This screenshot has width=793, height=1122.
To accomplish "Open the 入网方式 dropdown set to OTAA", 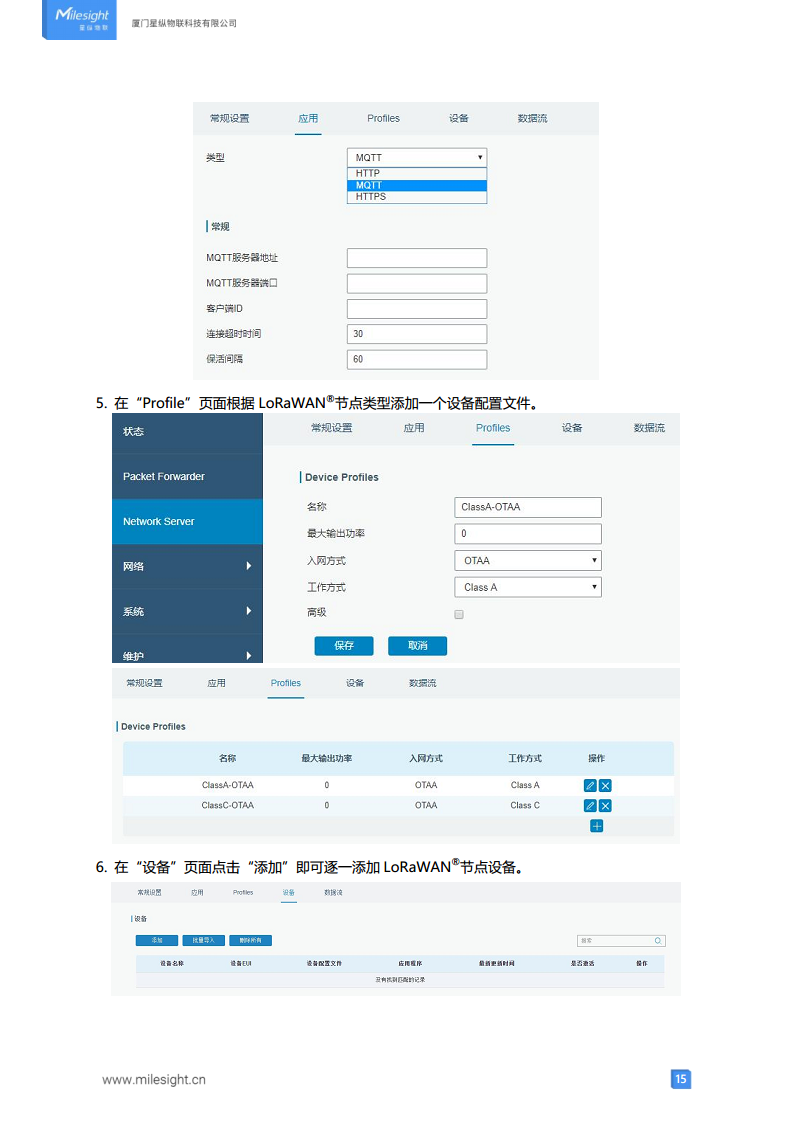I will coord(527,560).
